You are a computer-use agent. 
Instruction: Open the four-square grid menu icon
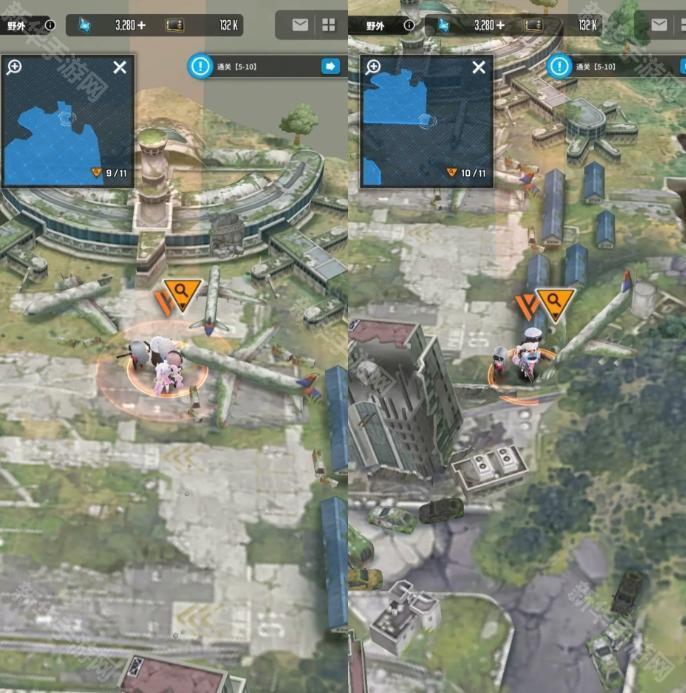pyautogui.click(x=328, y=25)
